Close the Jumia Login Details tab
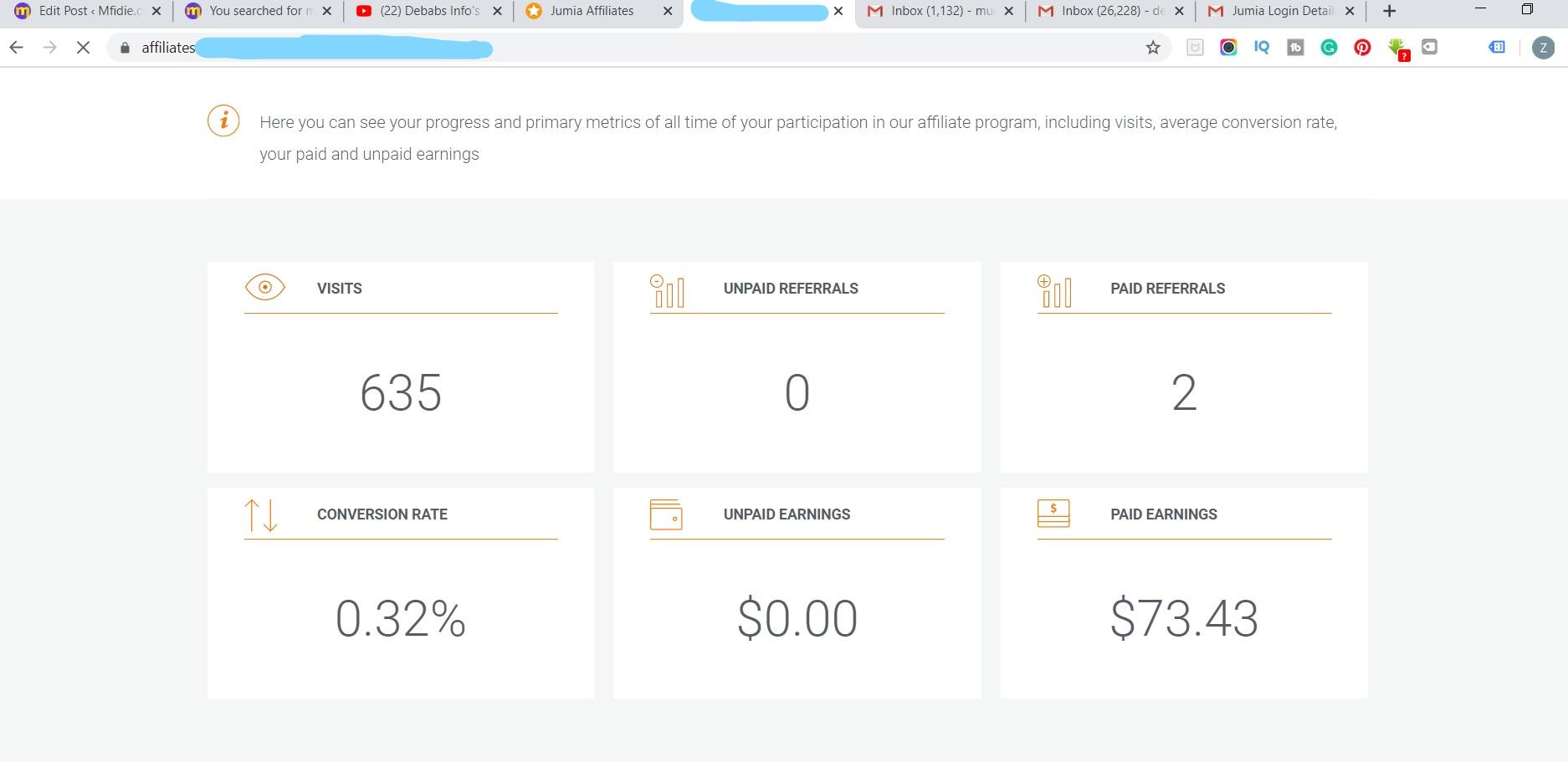 1349,11
